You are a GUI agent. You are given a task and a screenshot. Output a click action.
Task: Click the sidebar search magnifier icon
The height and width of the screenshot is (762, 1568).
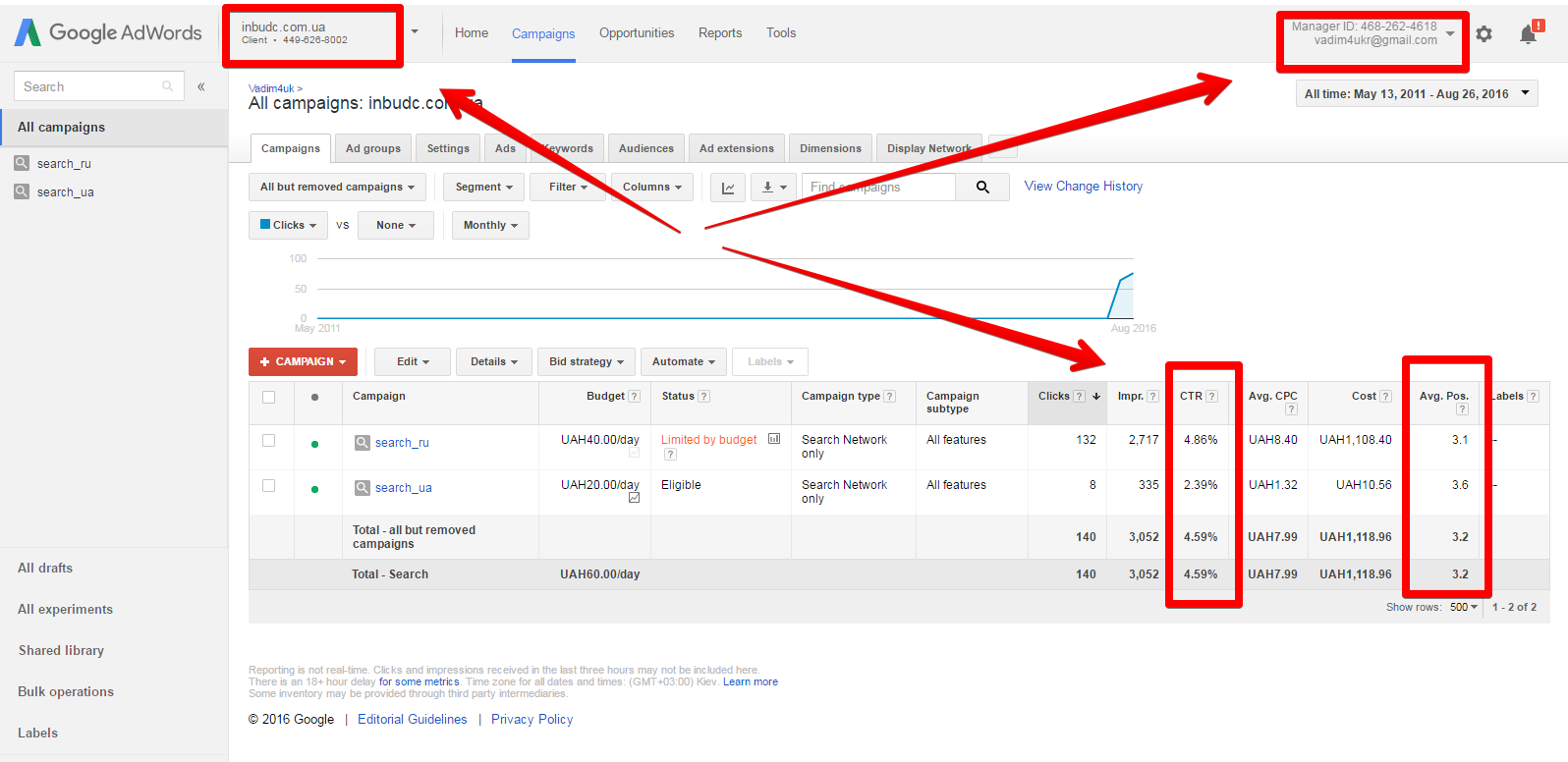(167, 86)
